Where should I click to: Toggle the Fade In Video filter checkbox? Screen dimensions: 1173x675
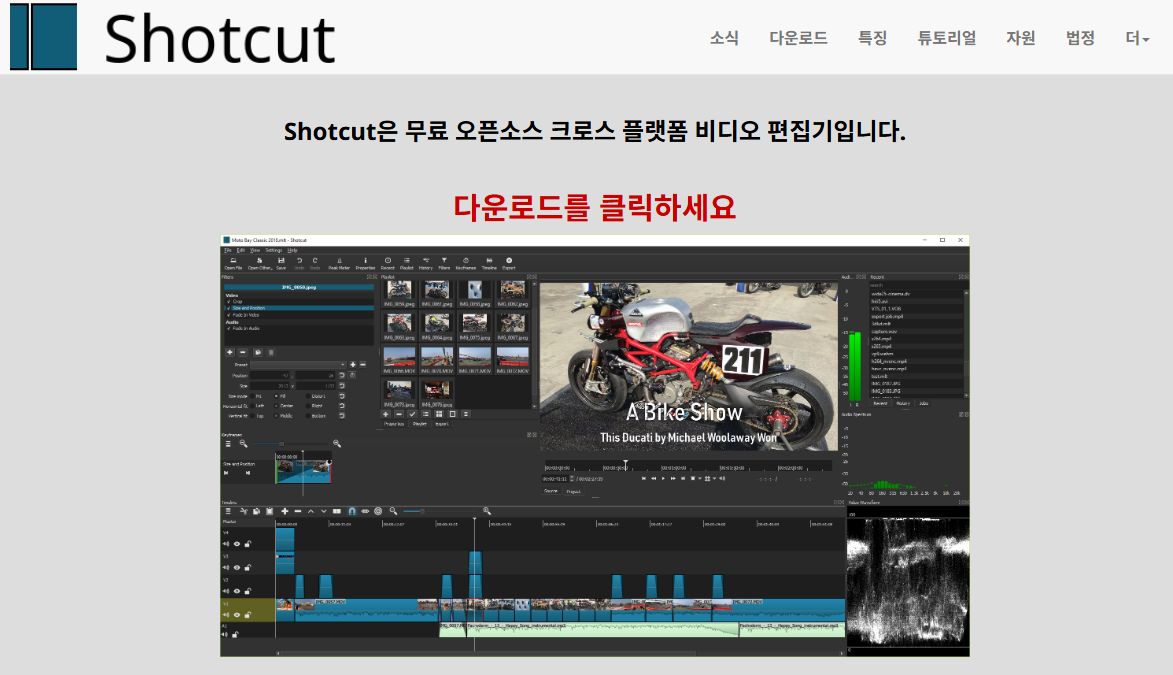click(228, 315)
